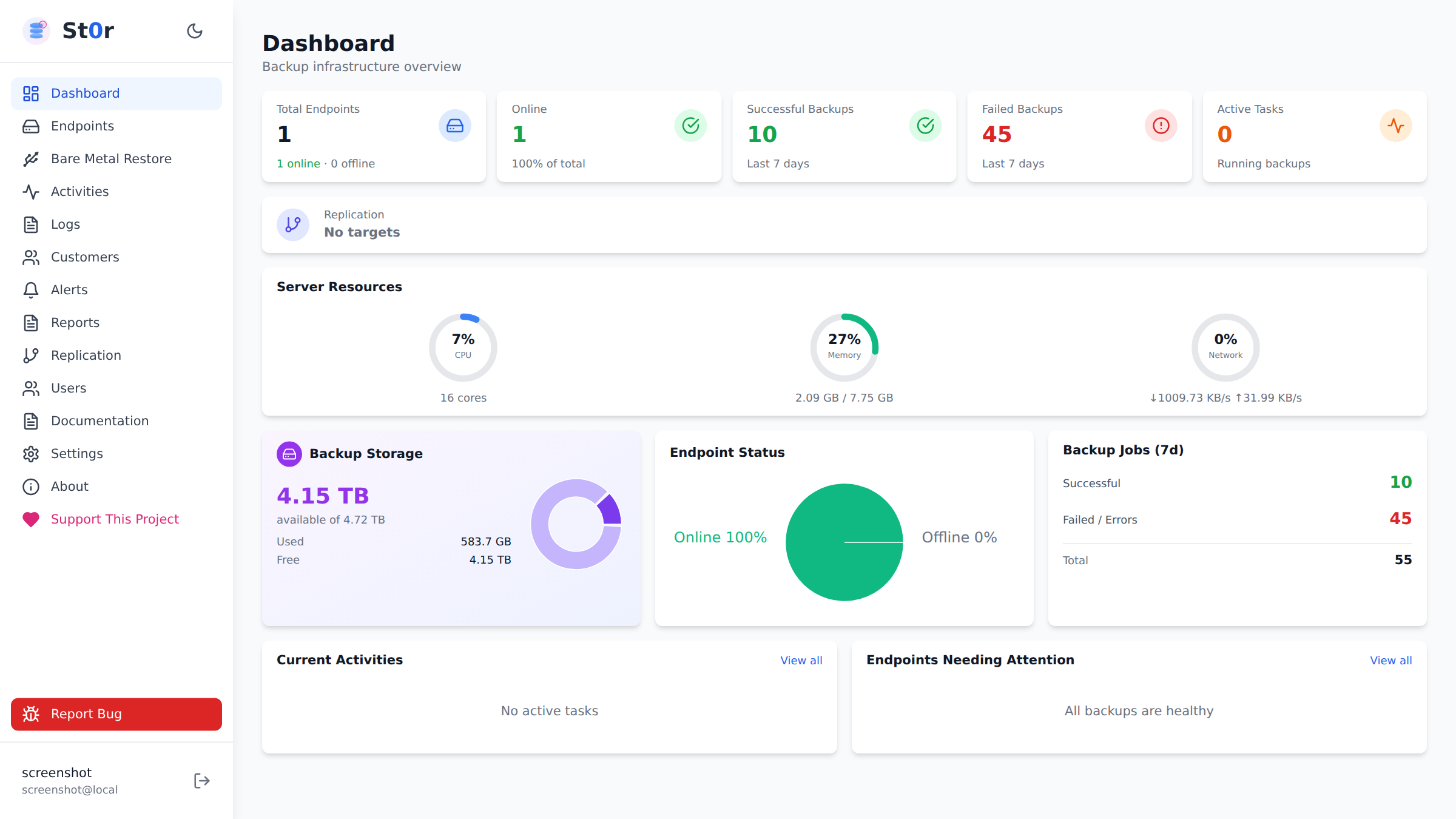Toggle dark mode with the moon icon
Image resolution: width=1456 pixels, height=819 pixels.
pyautogui.click(x=194, y=30)
